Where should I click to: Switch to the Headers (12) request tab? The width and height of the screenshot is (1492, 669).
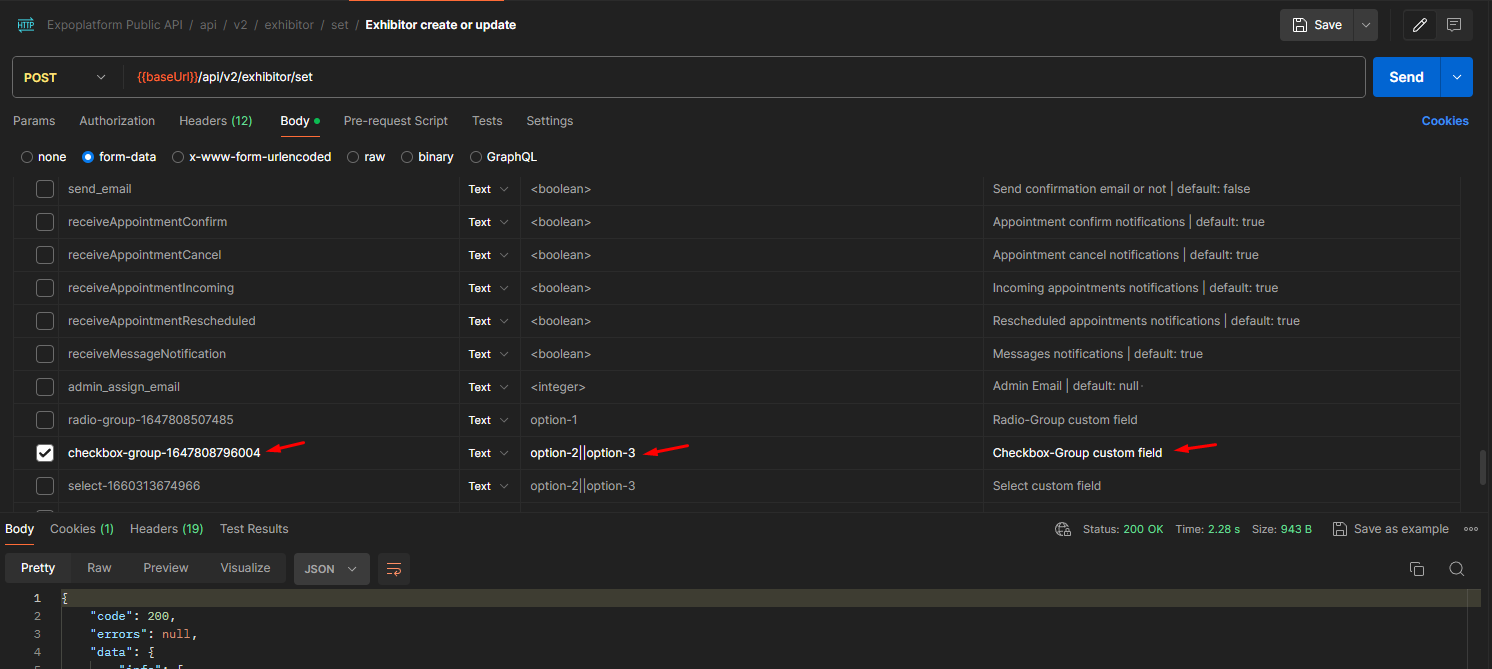coord(215,121)
